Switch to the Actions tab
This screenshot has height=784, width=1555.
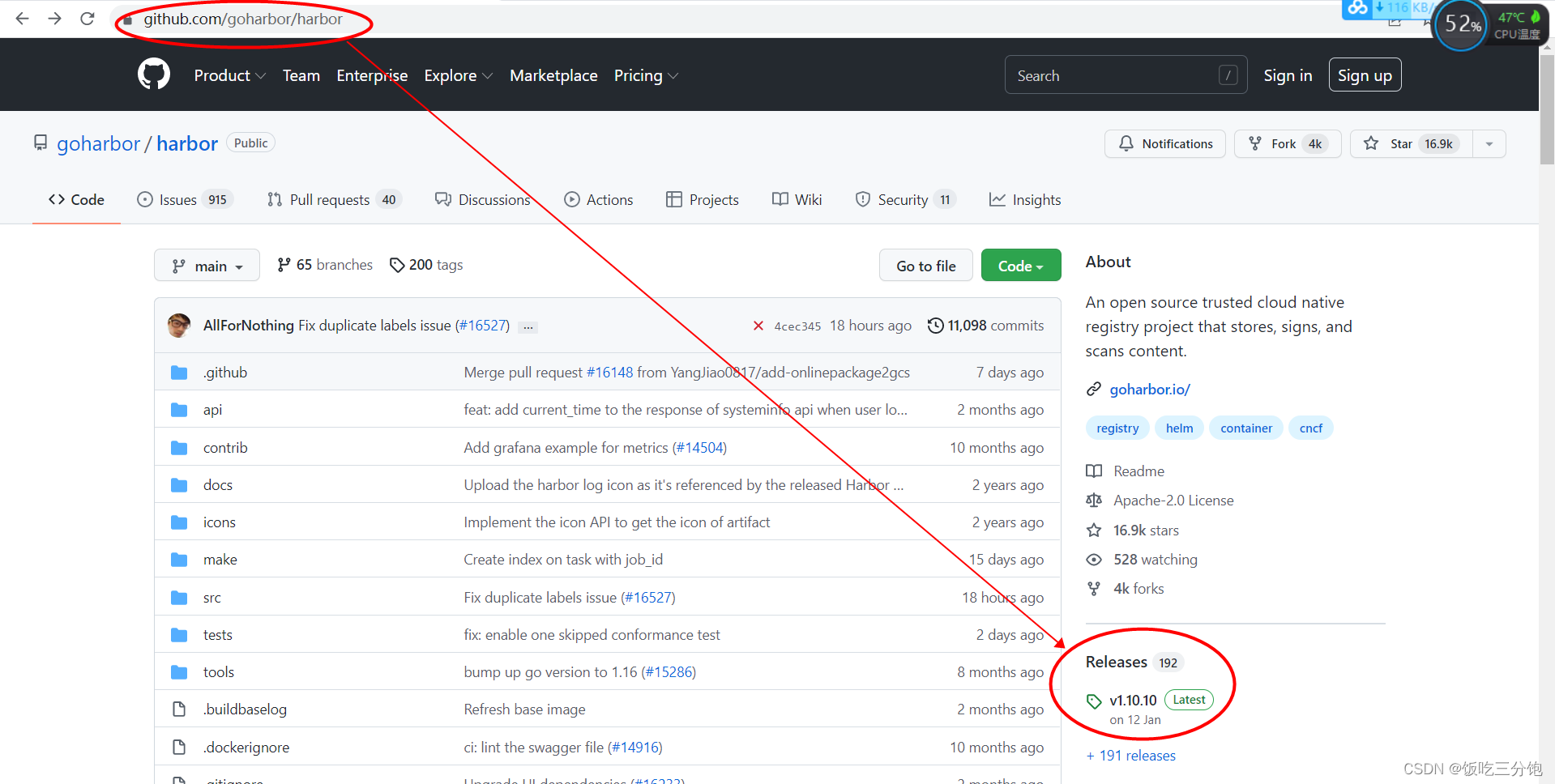[599, 200]
